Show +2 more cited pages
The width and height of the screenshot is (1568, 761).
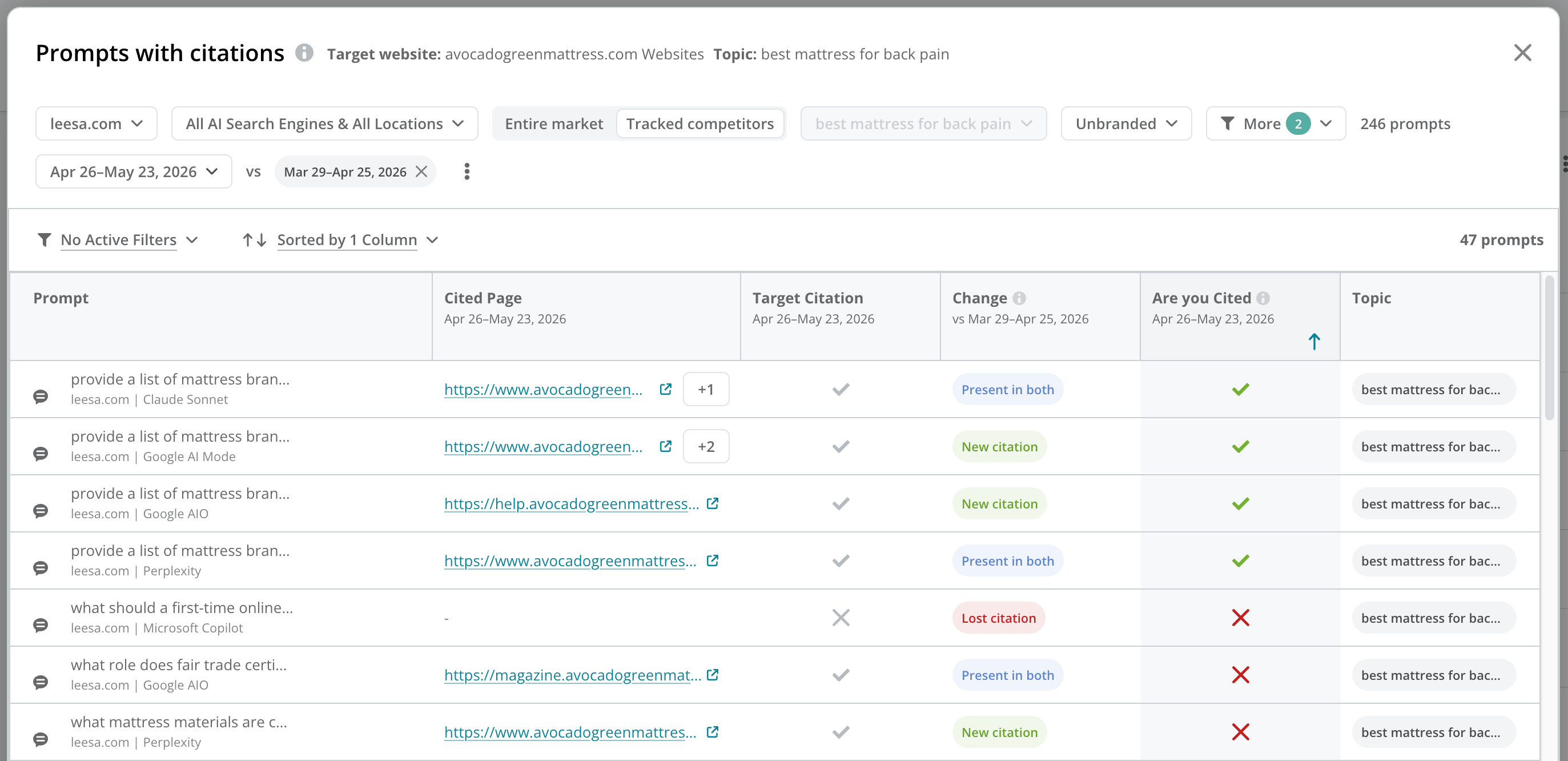(x=706, y=447)
